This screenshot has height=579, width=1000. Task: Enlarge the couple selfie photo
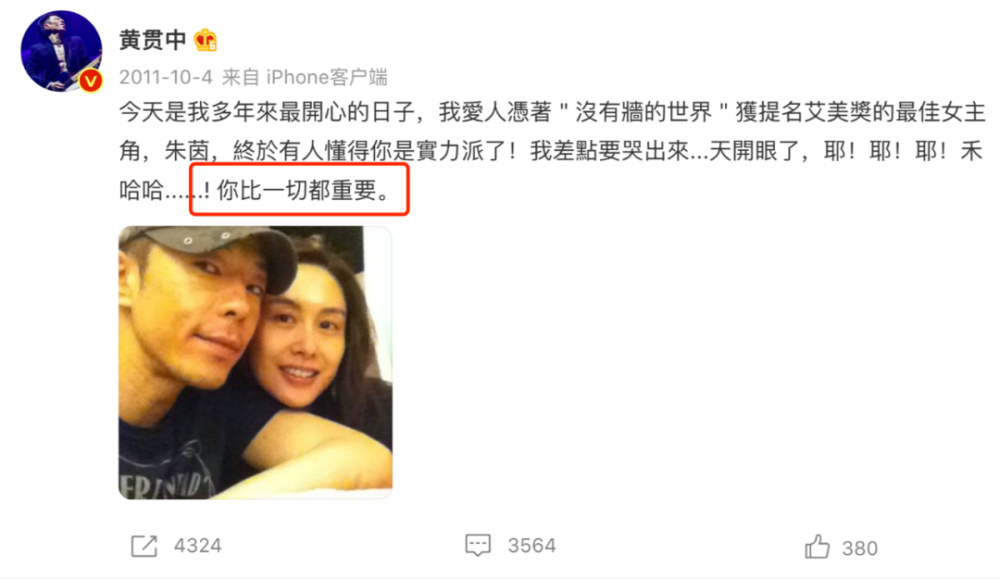(255, 362)
